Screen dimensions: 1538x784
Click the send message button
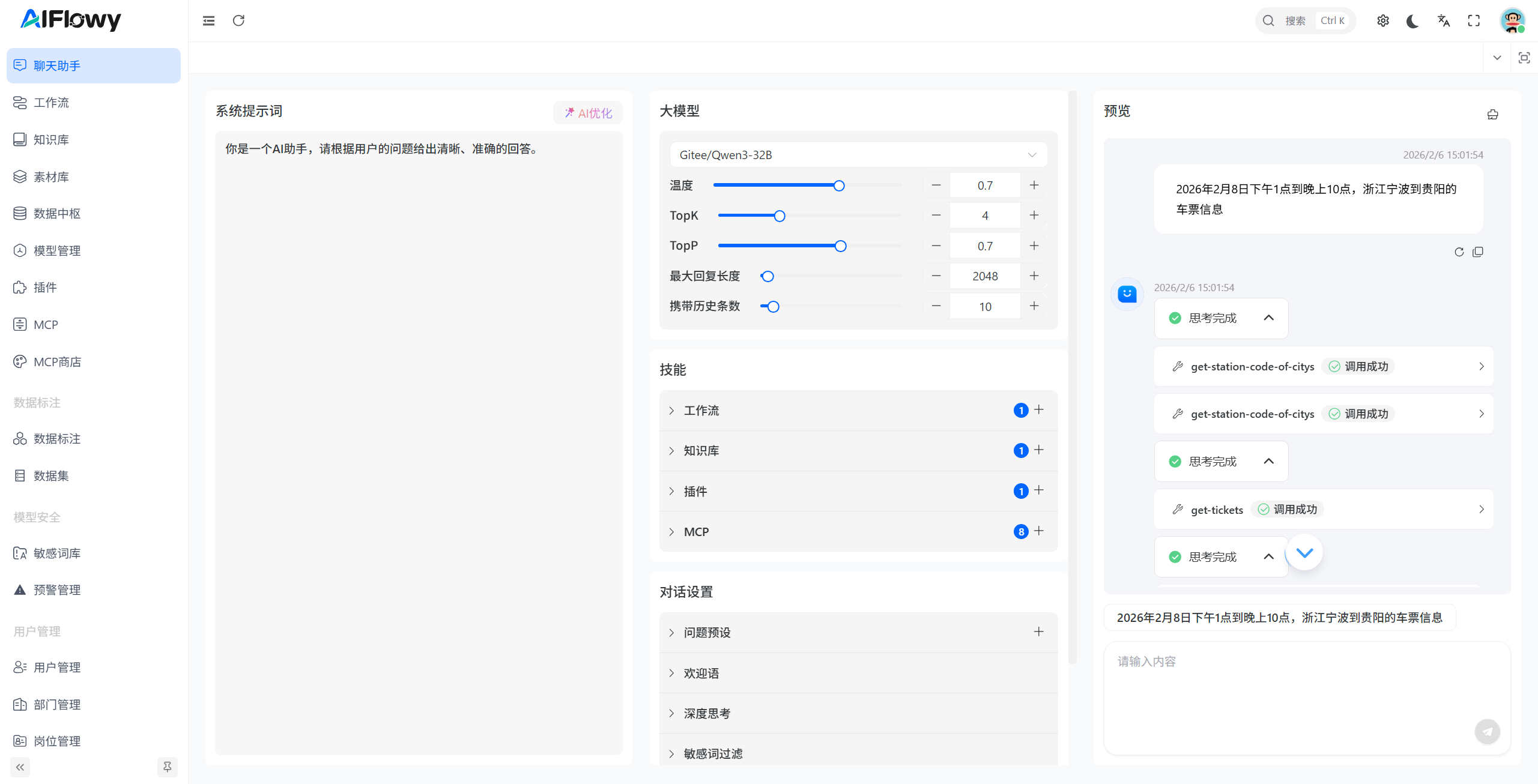1487,731
